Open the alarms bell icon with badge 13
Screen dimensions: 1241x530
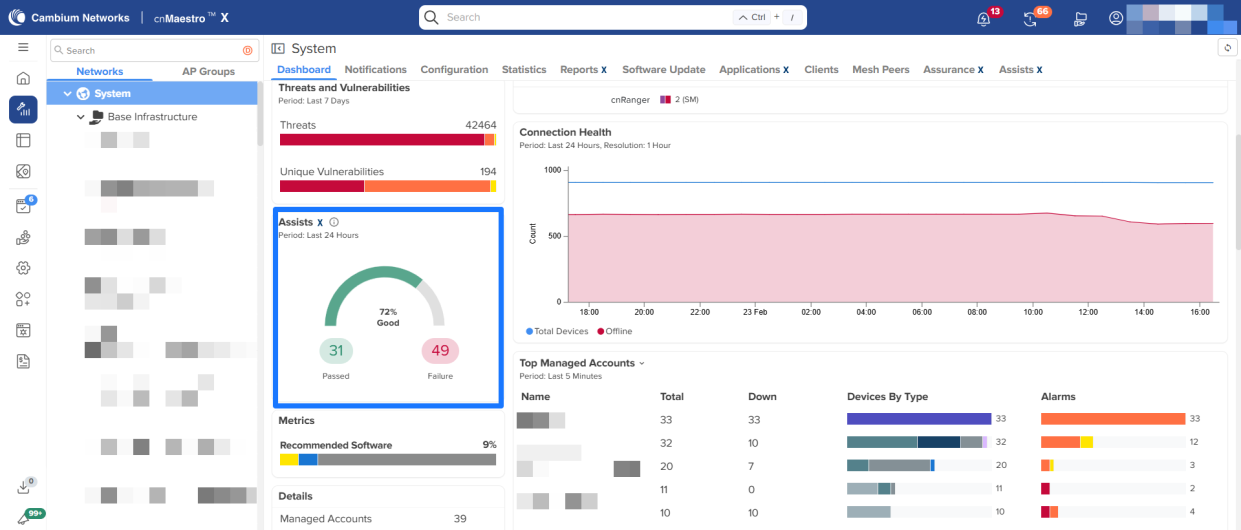coord(984,18)
